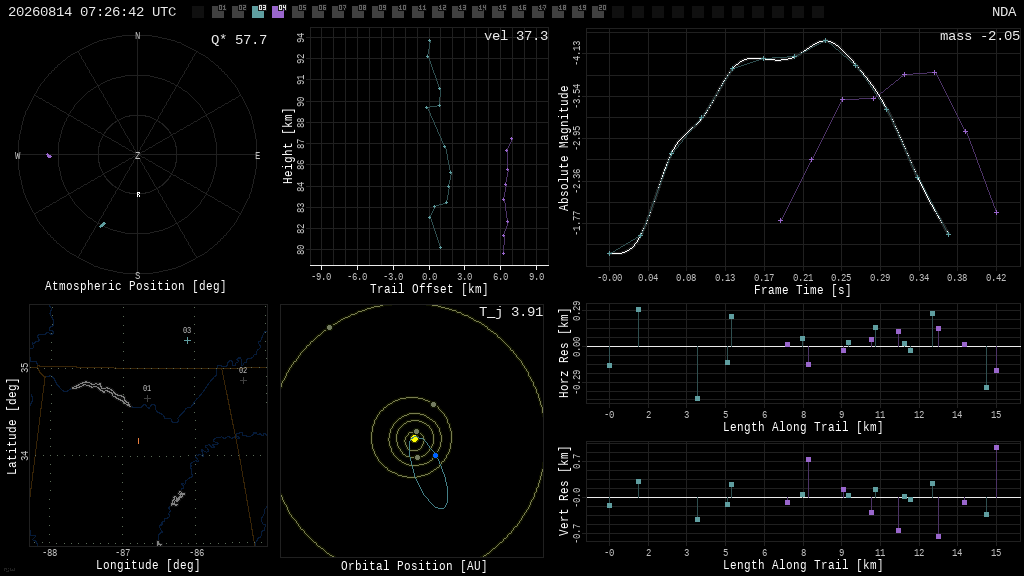
Task: Click the Z zenith label in sky plot
Action: point(137,155)
